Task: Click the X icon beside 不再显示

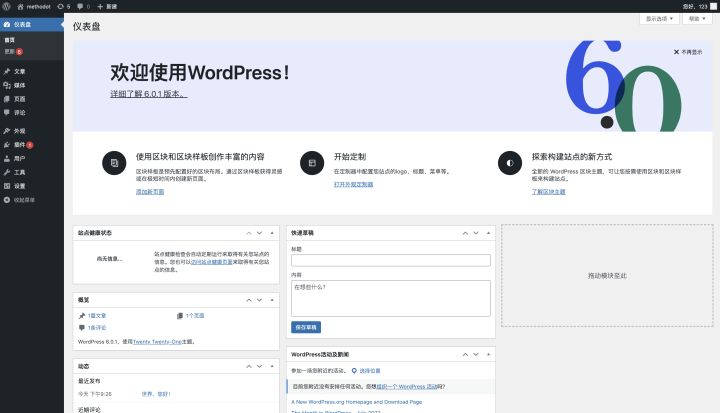Action: [676, 52]
